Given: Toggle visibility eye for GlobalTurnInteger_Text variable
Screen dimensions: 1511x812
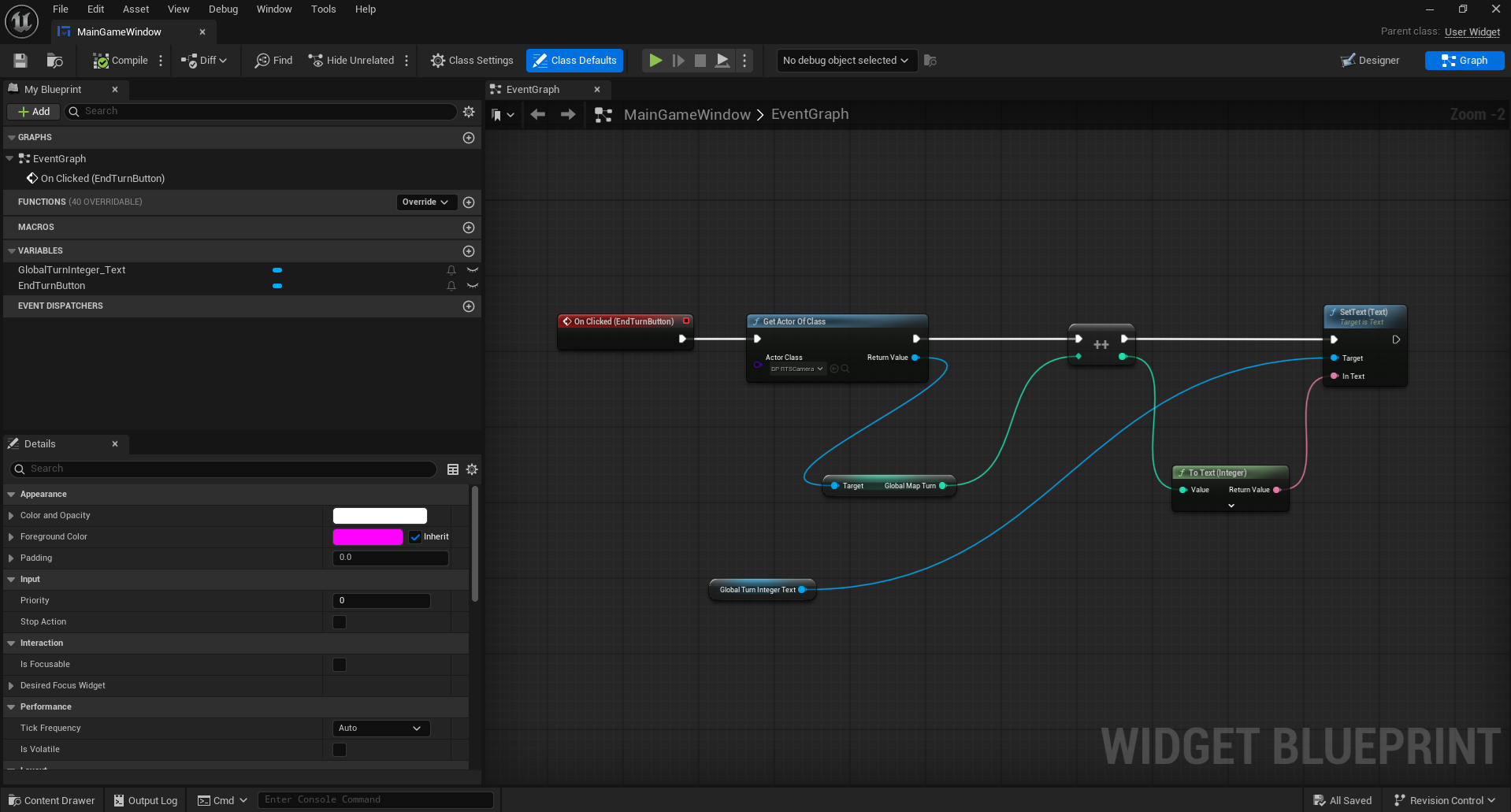Looking at the screenshot, I should (473, 270).
